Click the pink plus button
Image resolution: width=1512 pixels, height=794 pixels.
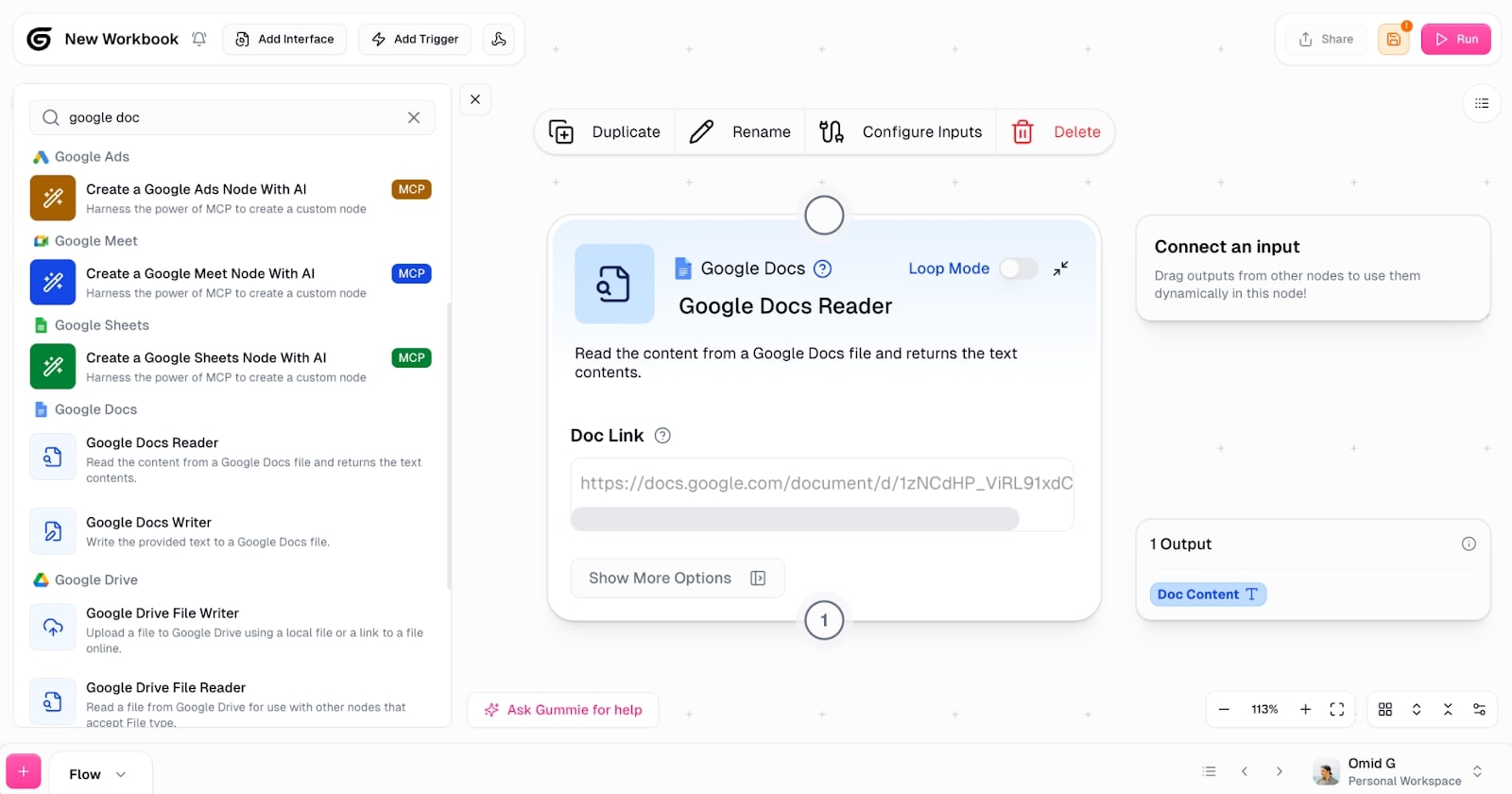(x=24, y=771)
